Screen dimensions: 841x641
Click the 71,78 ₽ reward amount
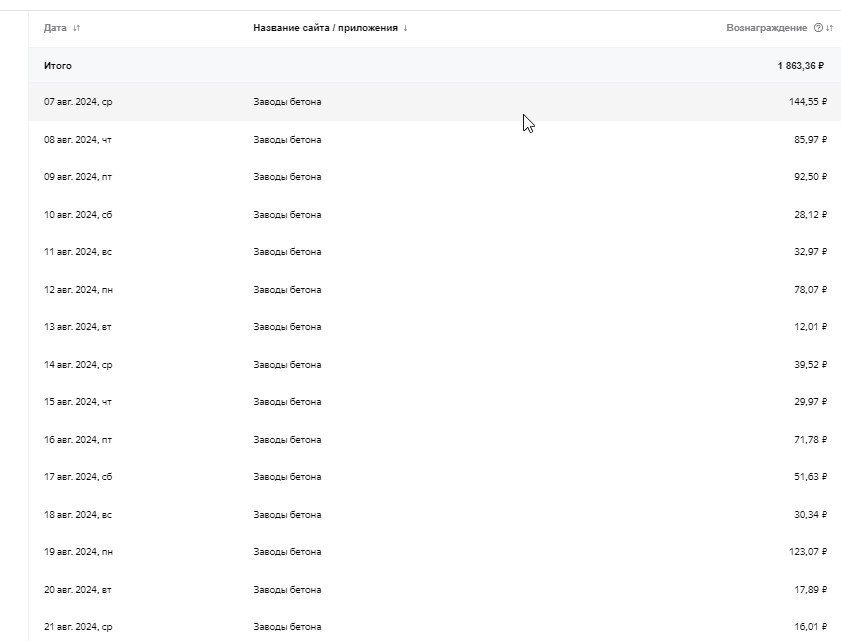pos(810,440)
